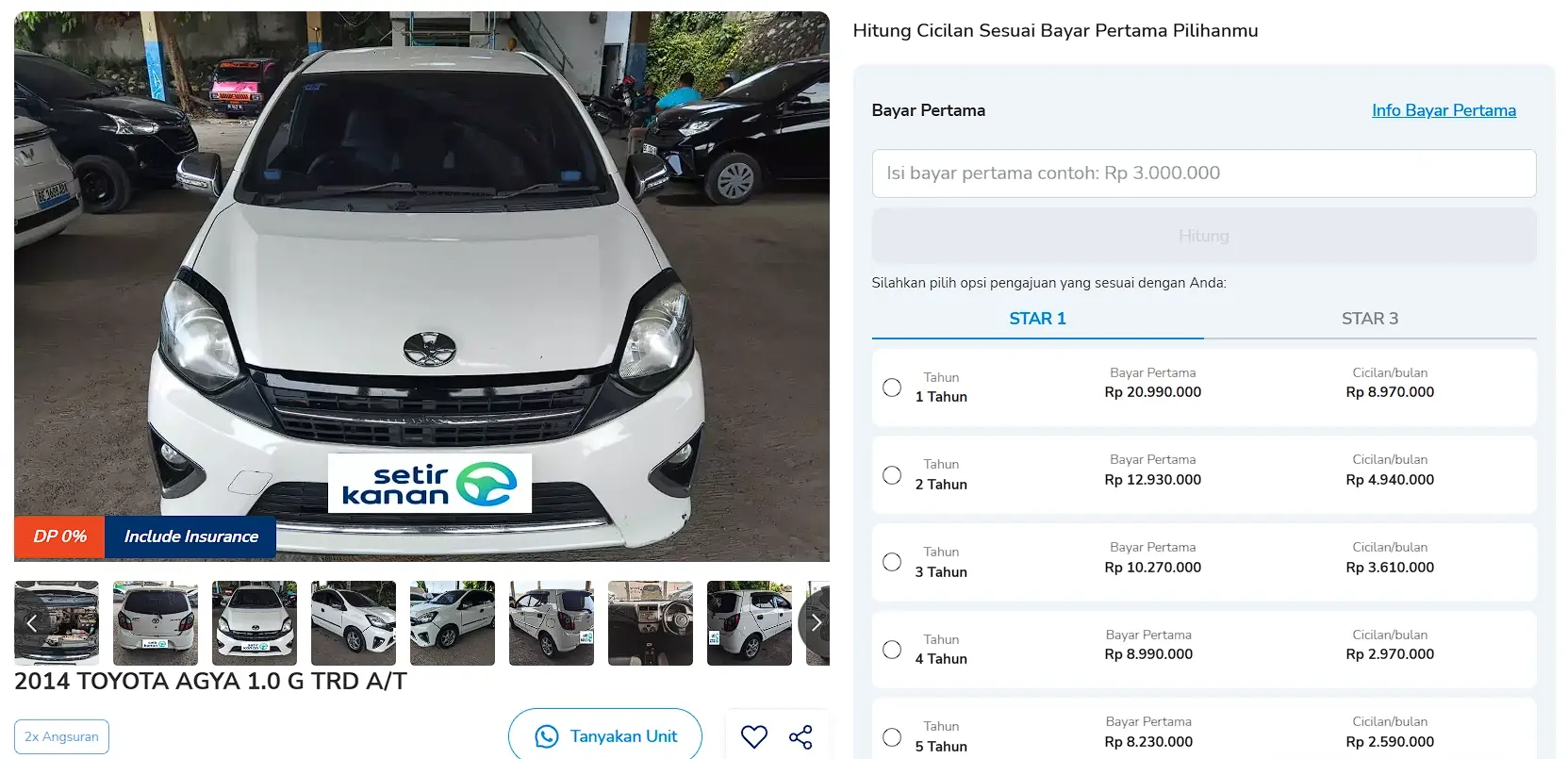The image size is (1568, 759).
Task: Click the Hitung button
Action: [1204, 236]
